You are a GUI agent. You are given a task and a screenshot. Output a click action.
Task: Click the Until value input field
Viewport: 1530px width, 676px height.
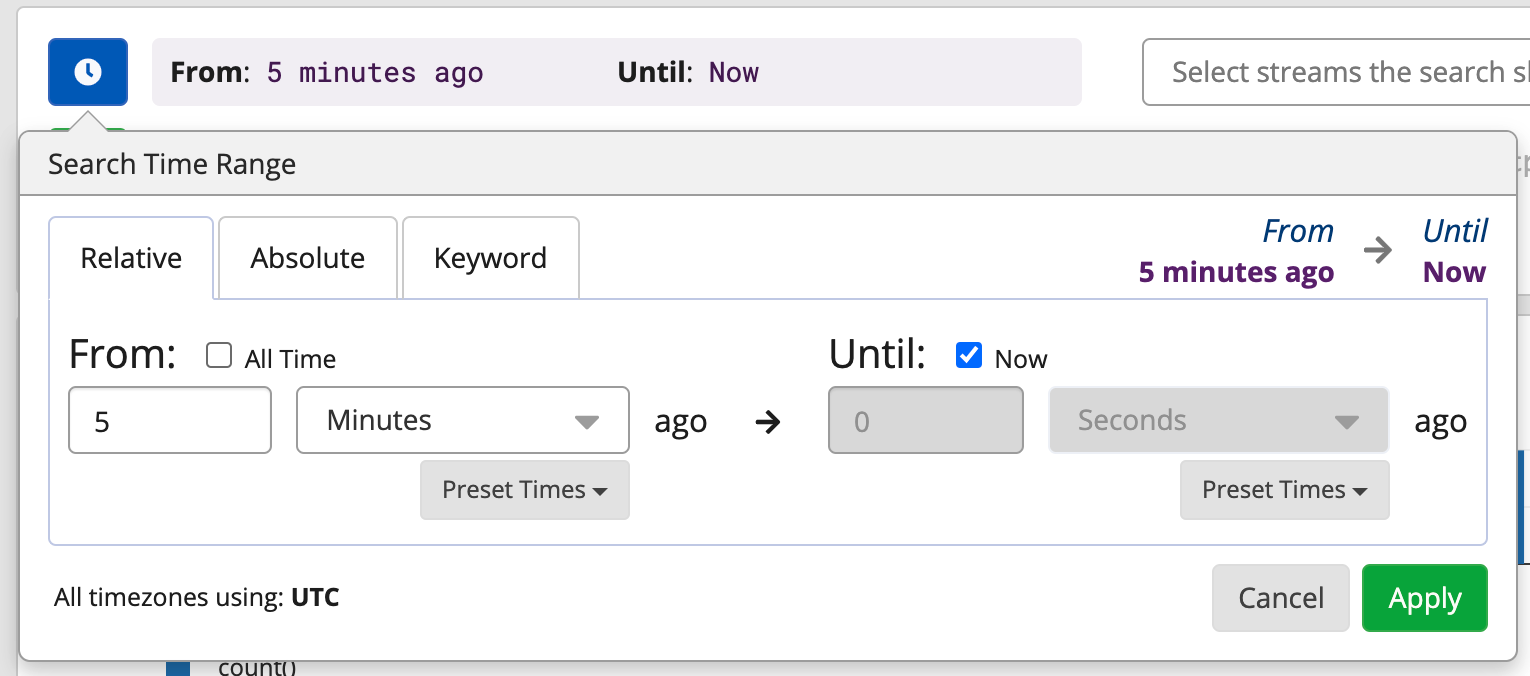point(925,420)
